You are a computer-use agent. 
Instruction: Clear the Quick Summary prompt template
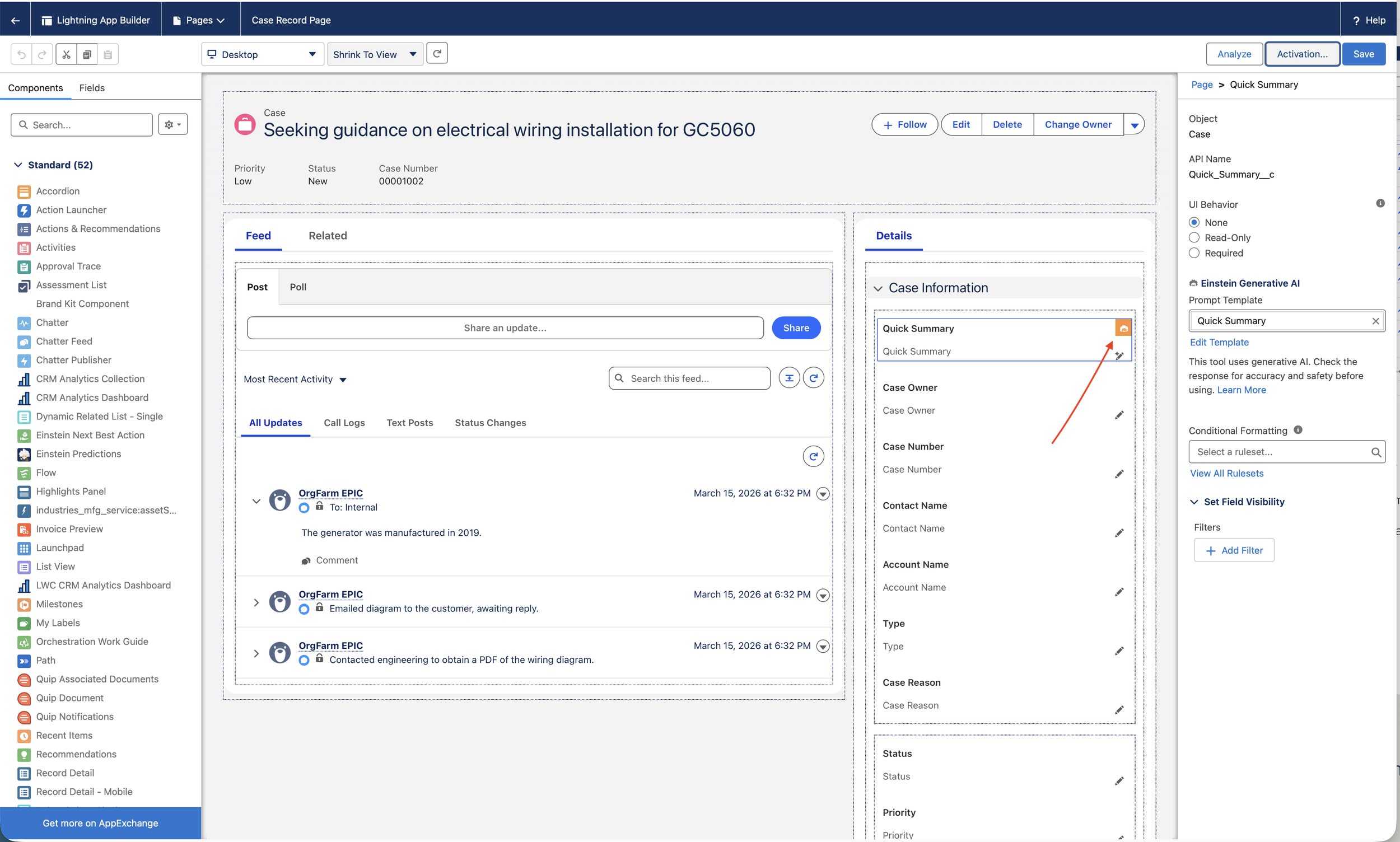point(1375,321)
